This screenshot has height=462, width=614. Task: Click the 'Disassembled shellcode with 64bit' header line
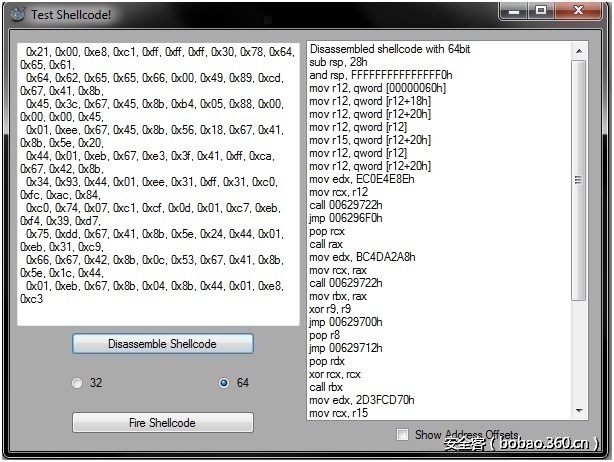tap(392, 49)
